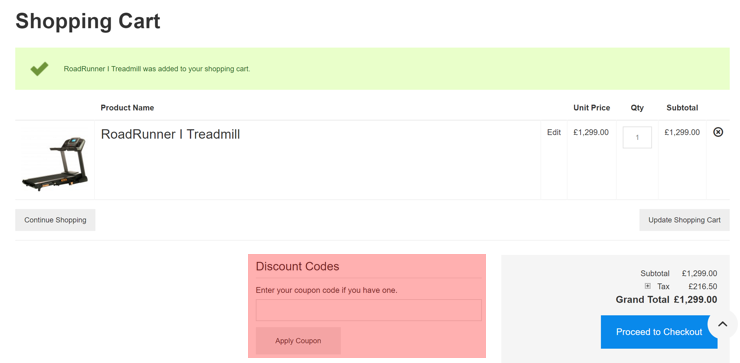Click the Discount Codes heading
The height and width of the screenshot is (363, 740).
[297, 266]
